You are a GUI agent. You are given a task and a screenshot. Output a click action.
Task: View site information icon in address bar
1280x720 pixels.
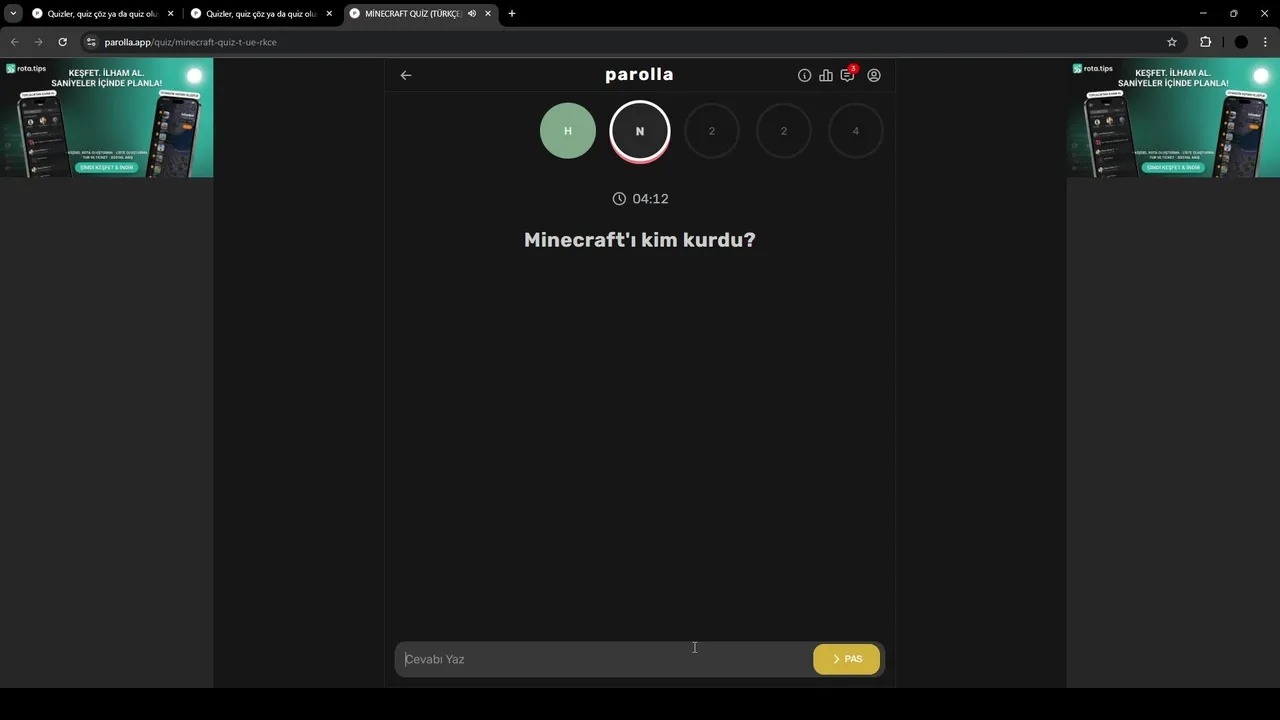pyautogui.click(x=91, y=42)
